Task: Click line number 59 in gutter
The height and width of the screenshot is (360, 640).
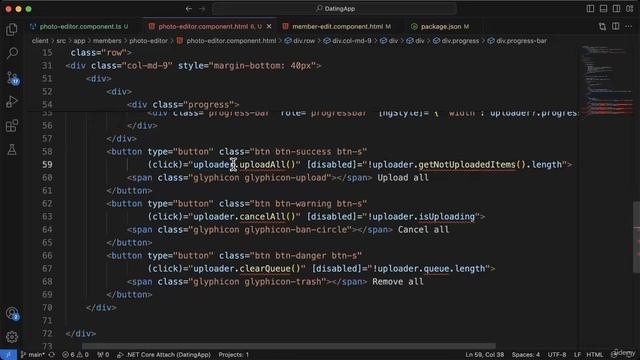Action: coord(47,164)
